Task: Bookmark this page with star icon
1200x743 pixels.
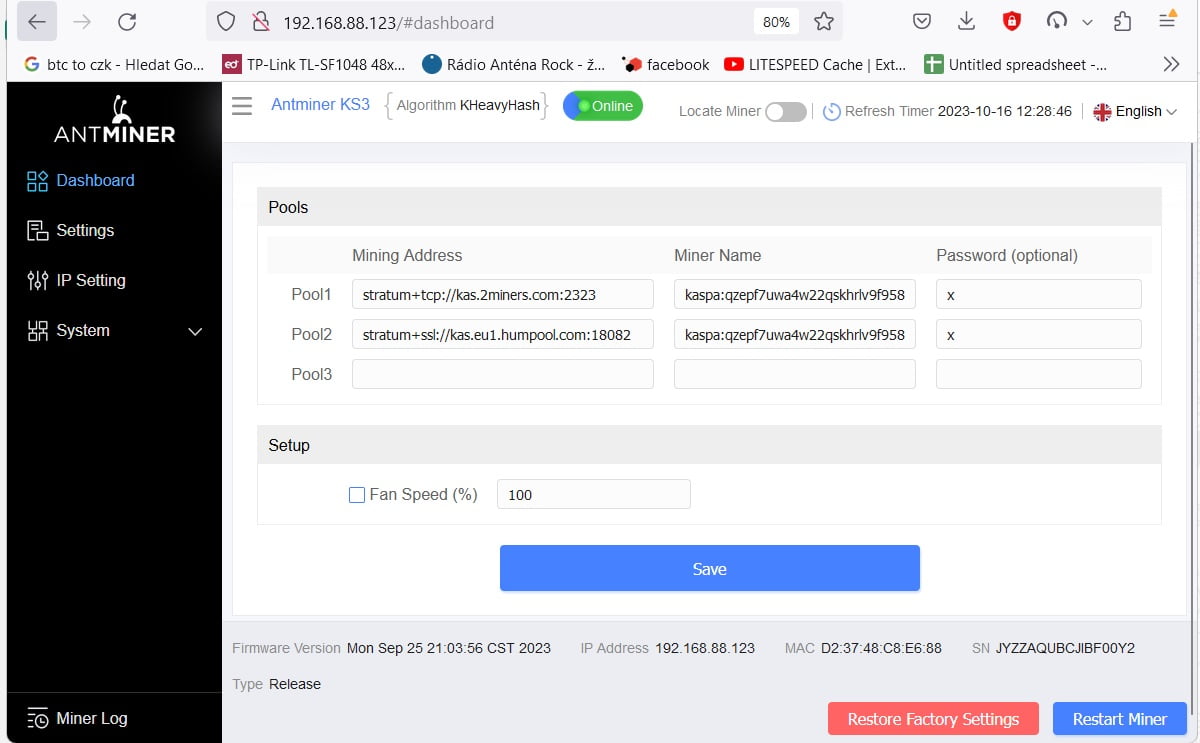Action: (824, 22)
